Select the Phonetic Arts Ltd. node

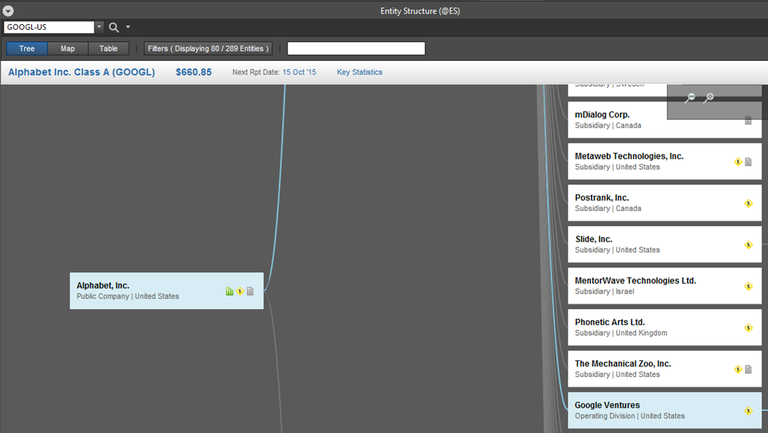tap(665, 327)
